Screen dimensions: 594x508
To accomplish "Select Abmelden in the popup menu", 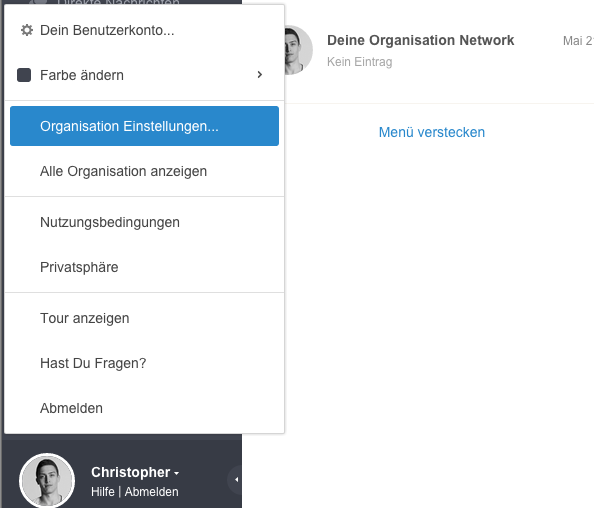I will point(144,408).
